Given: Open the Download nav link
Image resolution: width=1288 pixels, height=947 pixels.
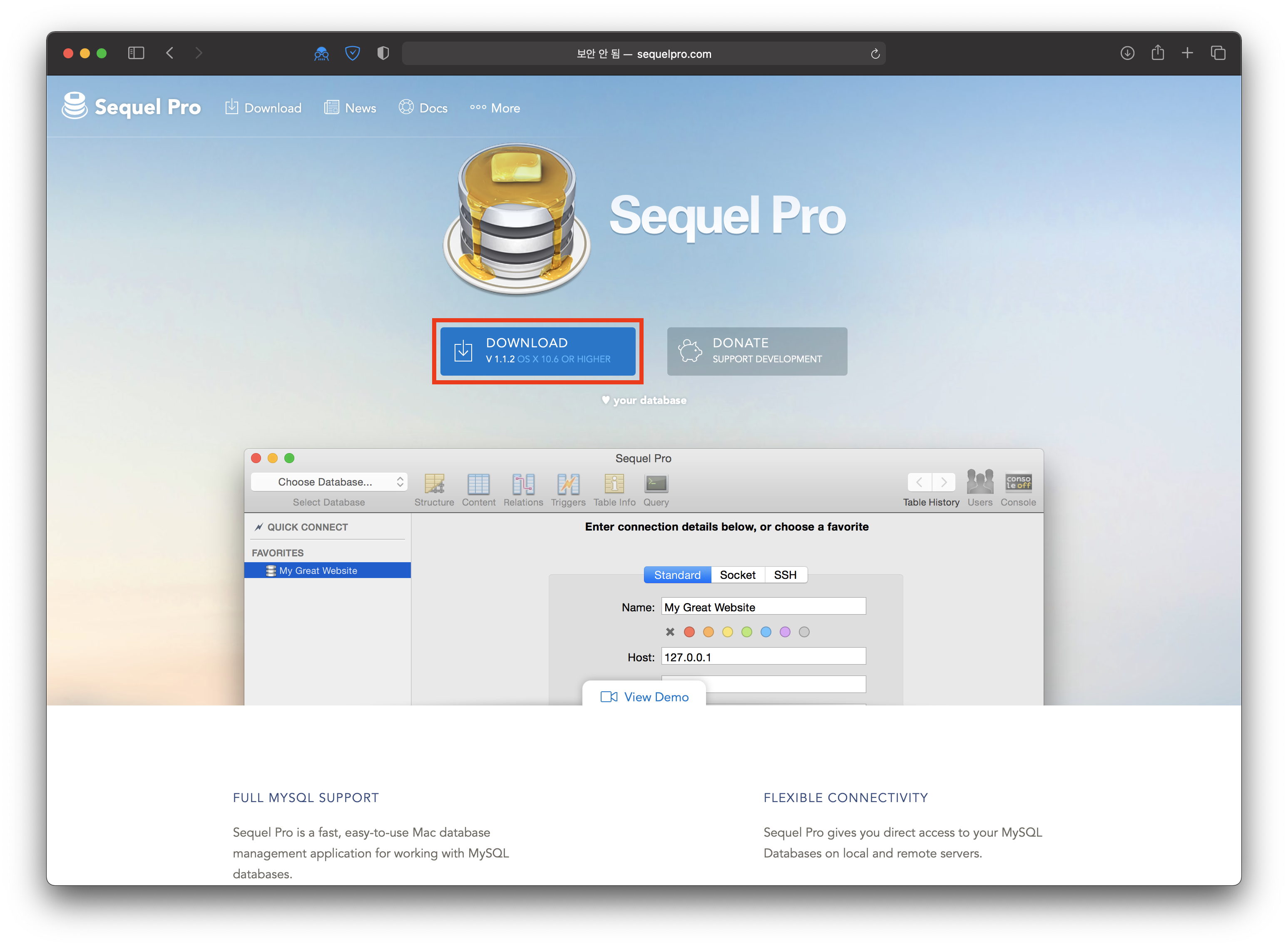Looking at the screenshot, I should 263,108.
